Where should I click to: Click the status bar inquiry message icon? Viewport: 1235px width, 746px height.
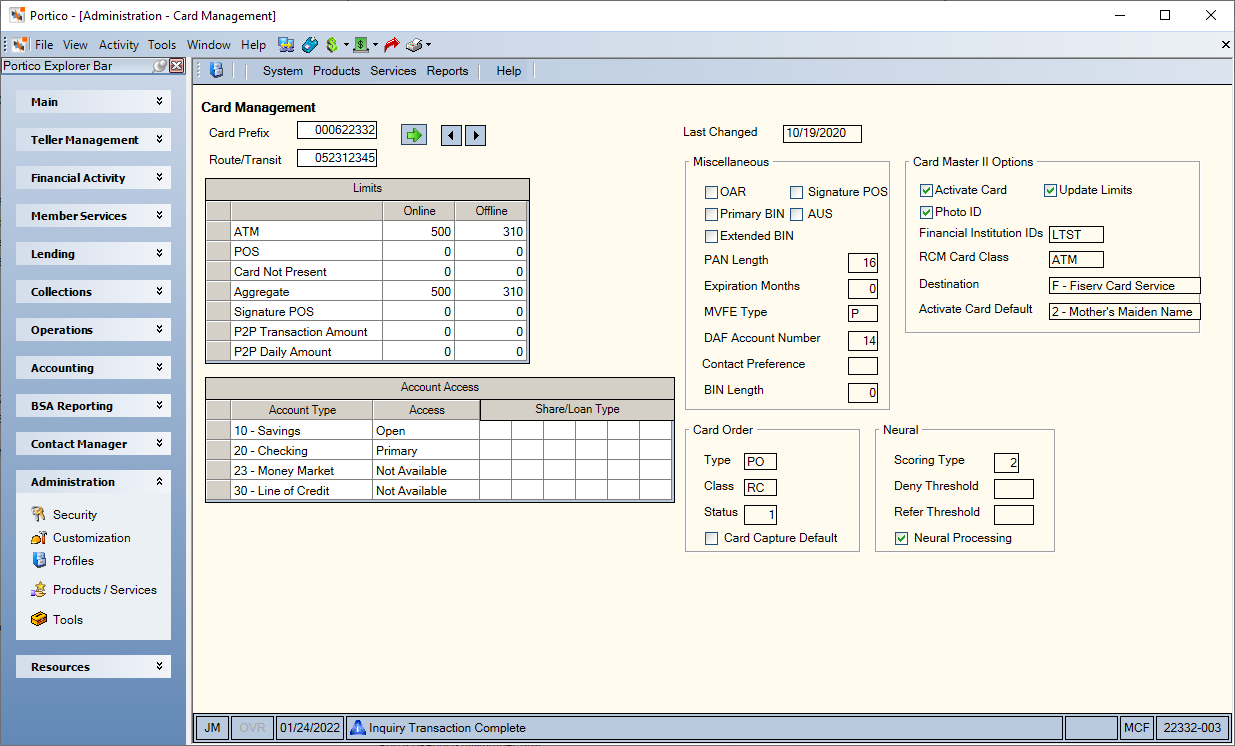point(358,728)
